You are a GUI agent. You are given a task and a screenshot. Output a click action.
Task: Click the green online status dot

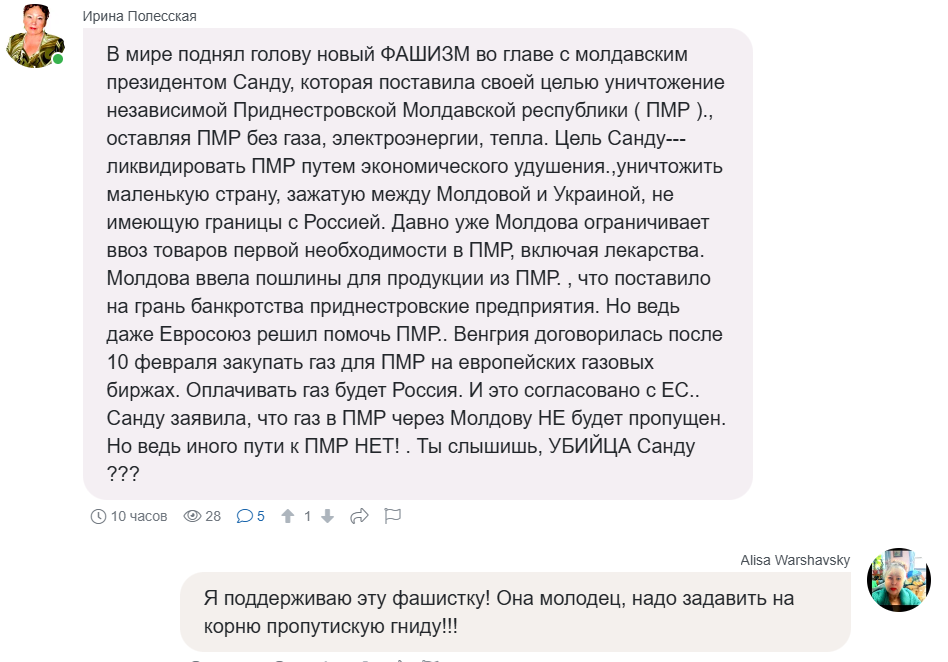(58, 59)
